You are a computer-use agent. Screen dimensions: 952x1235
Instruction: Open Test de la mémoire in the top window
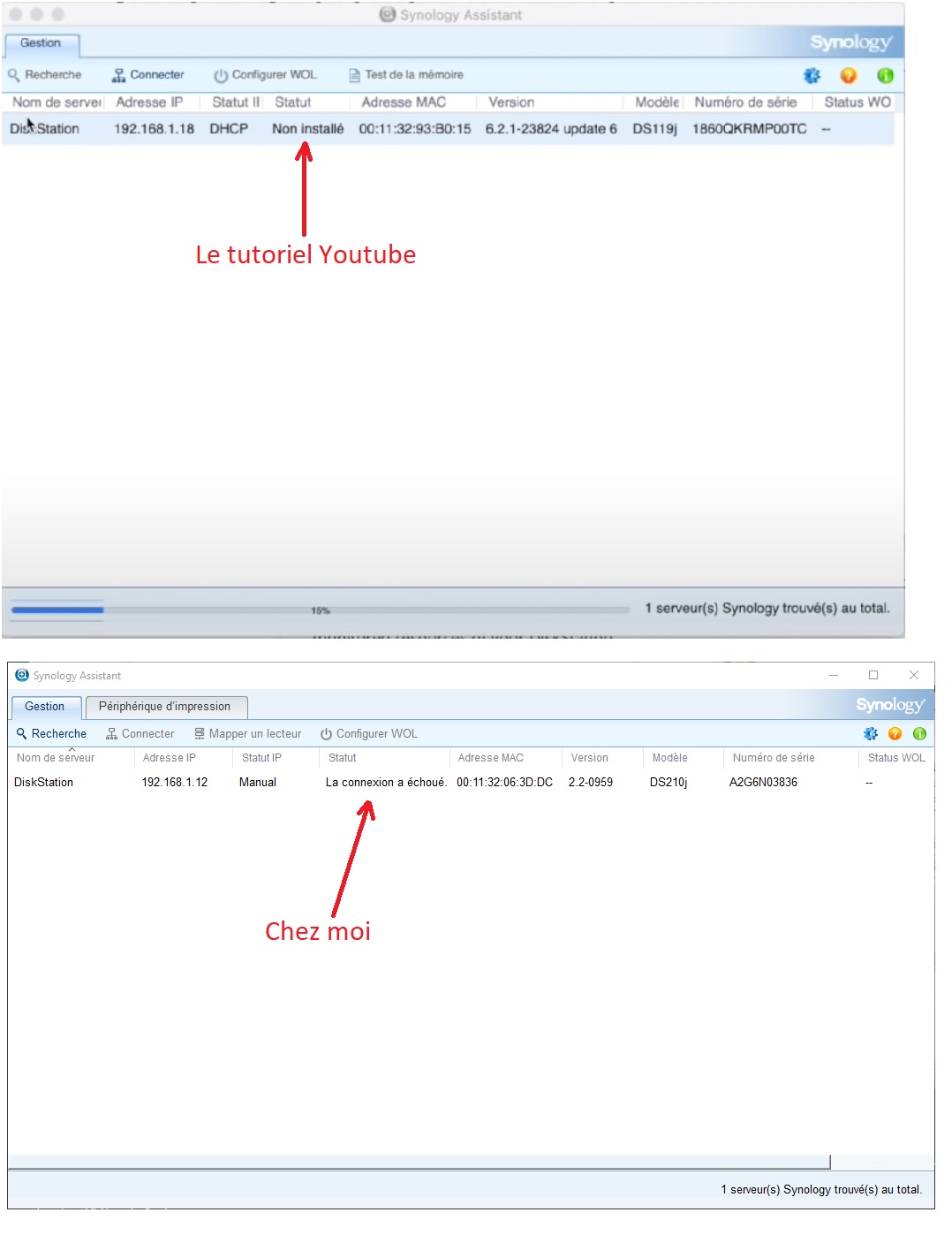tap(405, 75)
